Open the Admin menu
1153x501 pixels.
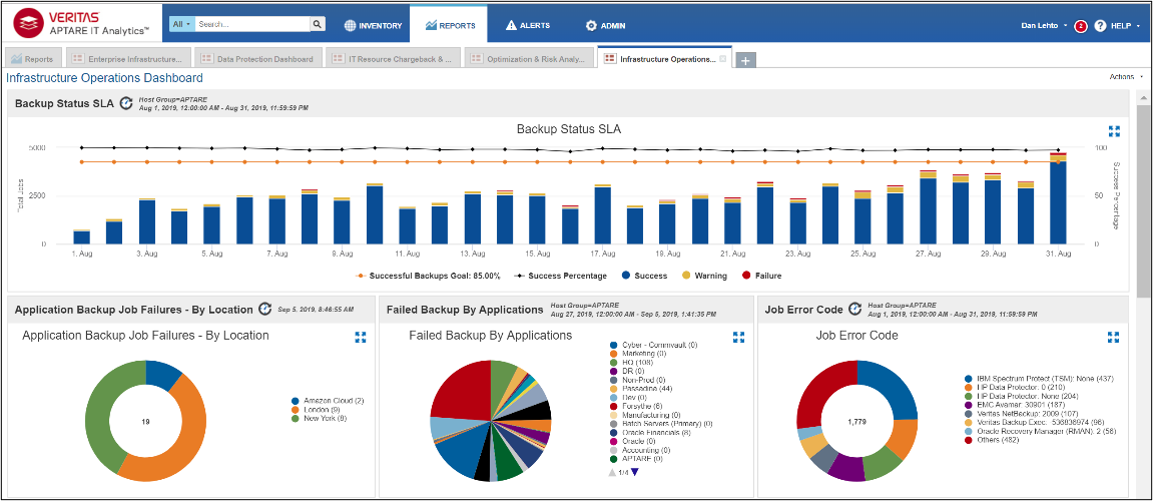[605, 26]
